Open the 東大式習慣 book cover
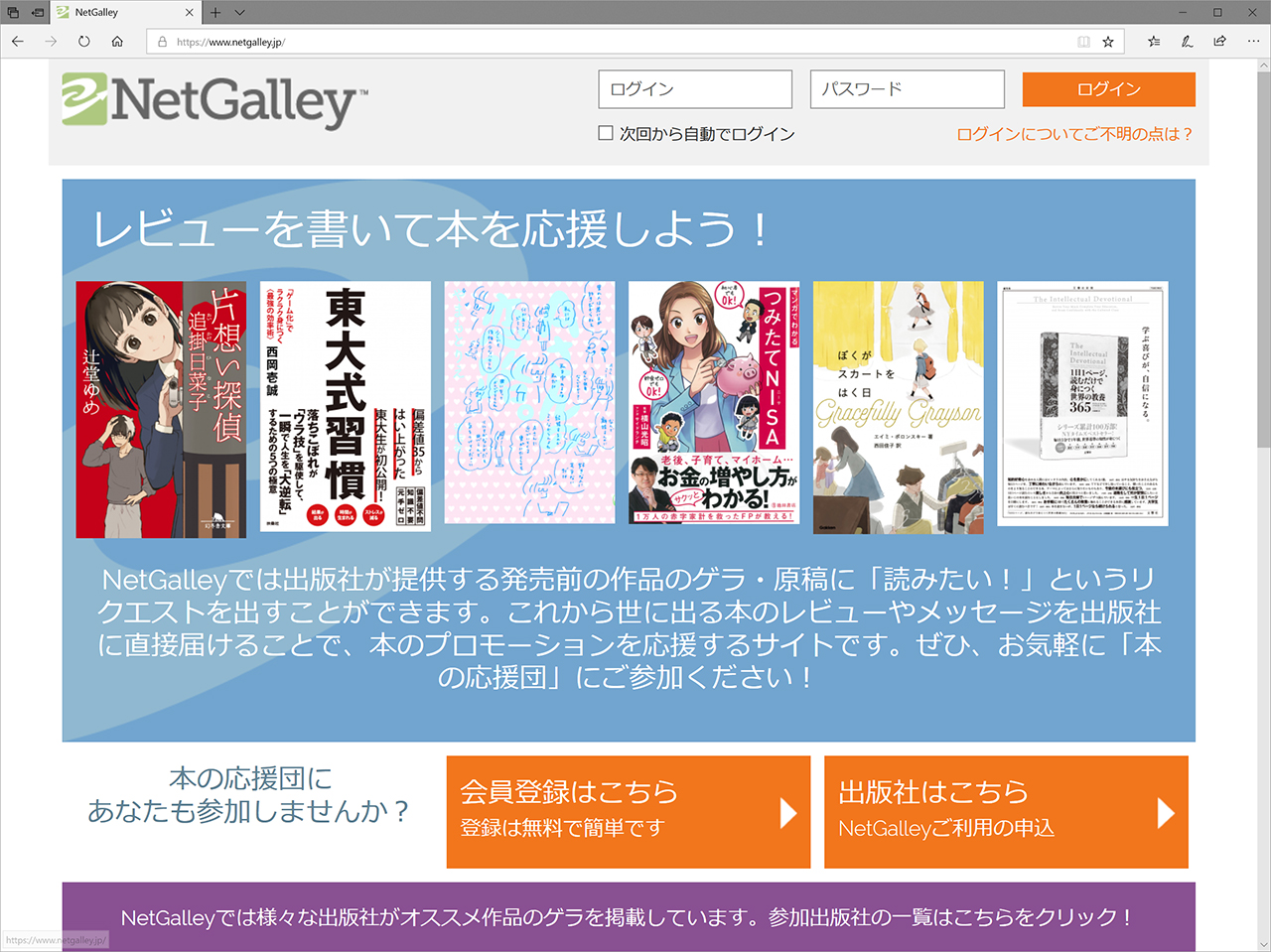Screen dimensions: 1271x952 (346, 406)
